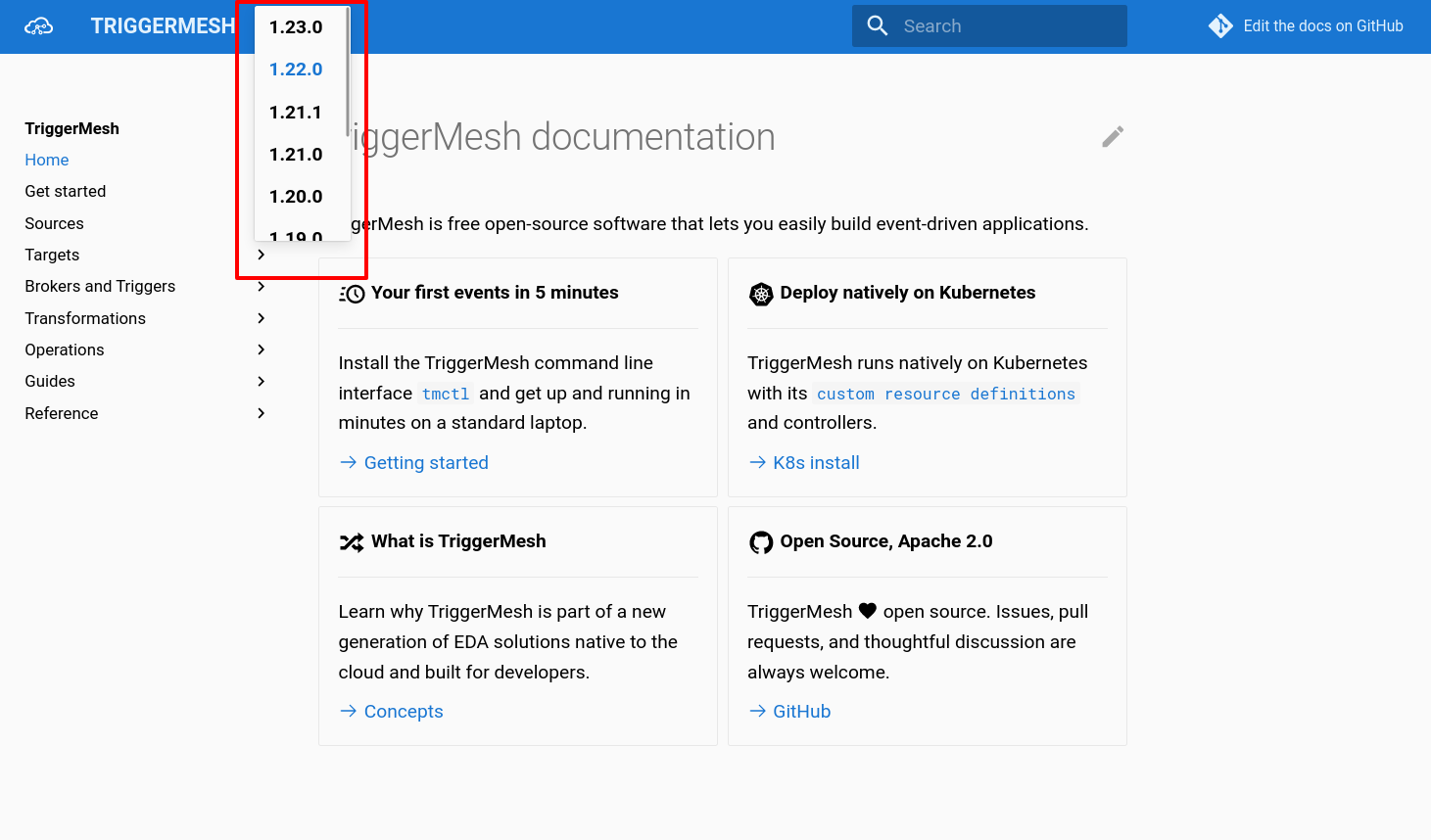Click the search magnifier icon
1431x840 pixels.
(x=878, y=26)
